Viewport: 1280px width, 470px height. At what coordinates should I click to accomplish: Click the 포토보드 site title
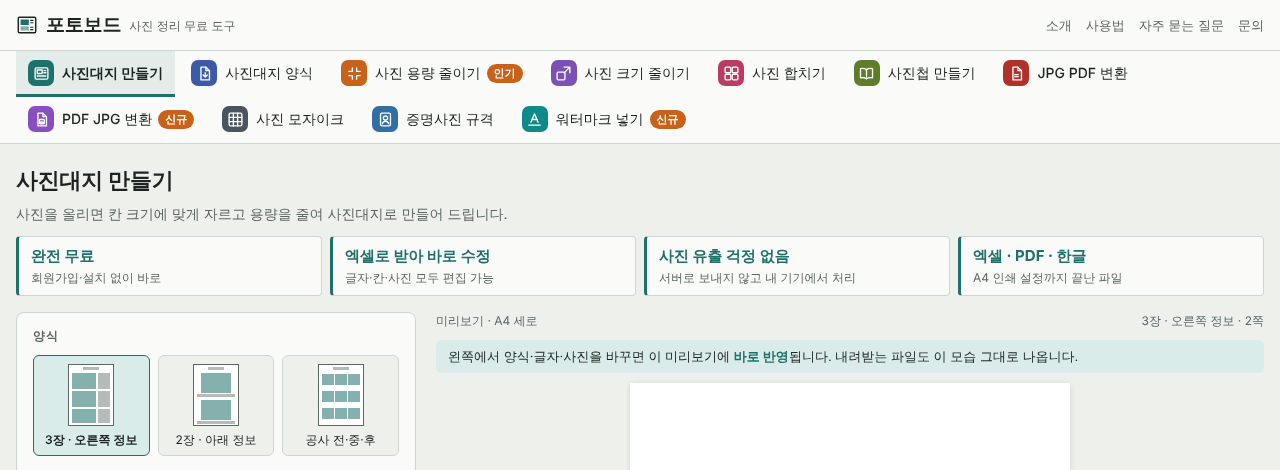pyautogui.click(x=83, y=25)
